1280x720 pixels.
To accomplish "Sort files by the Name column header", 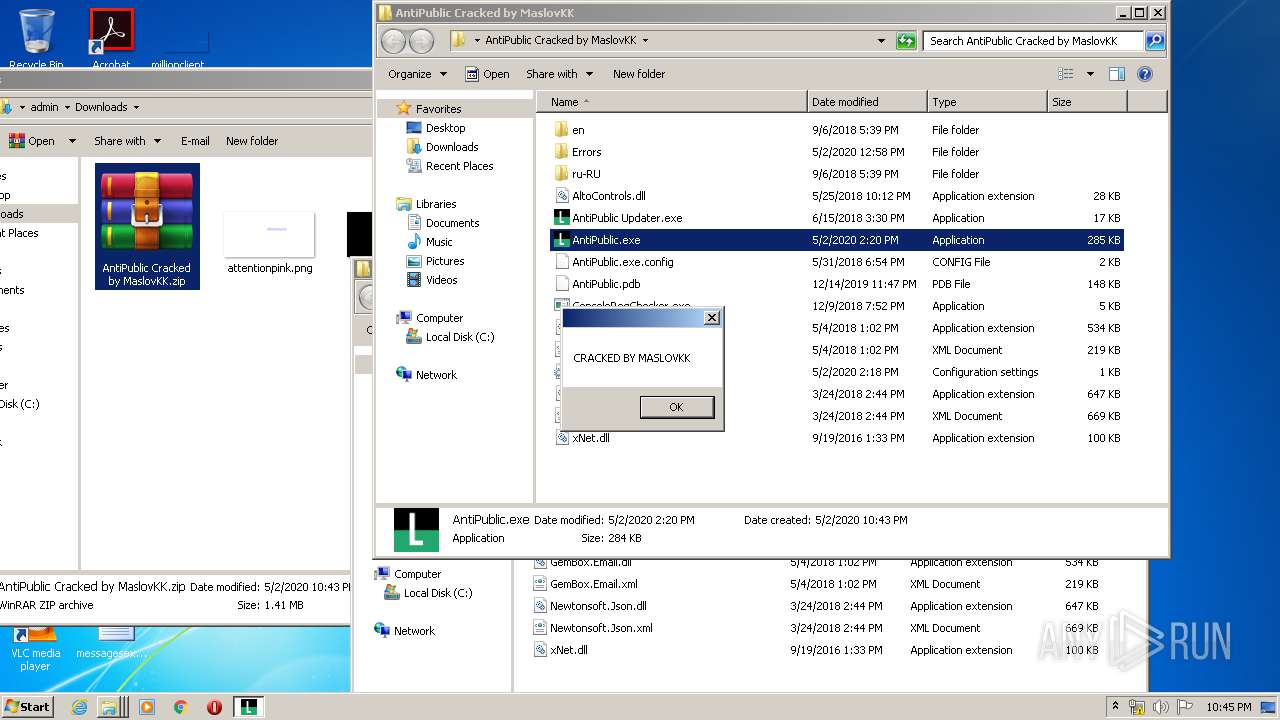I will pos(672,102).
